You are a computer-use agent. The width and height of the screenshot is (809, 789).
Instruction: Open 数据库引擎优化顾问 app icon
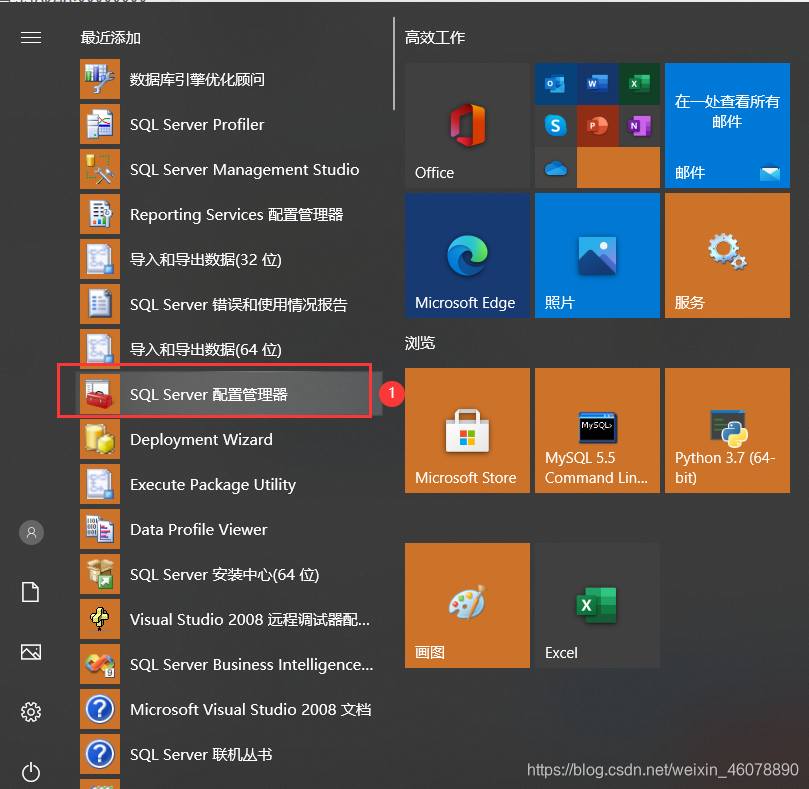[x=100, y=79]
